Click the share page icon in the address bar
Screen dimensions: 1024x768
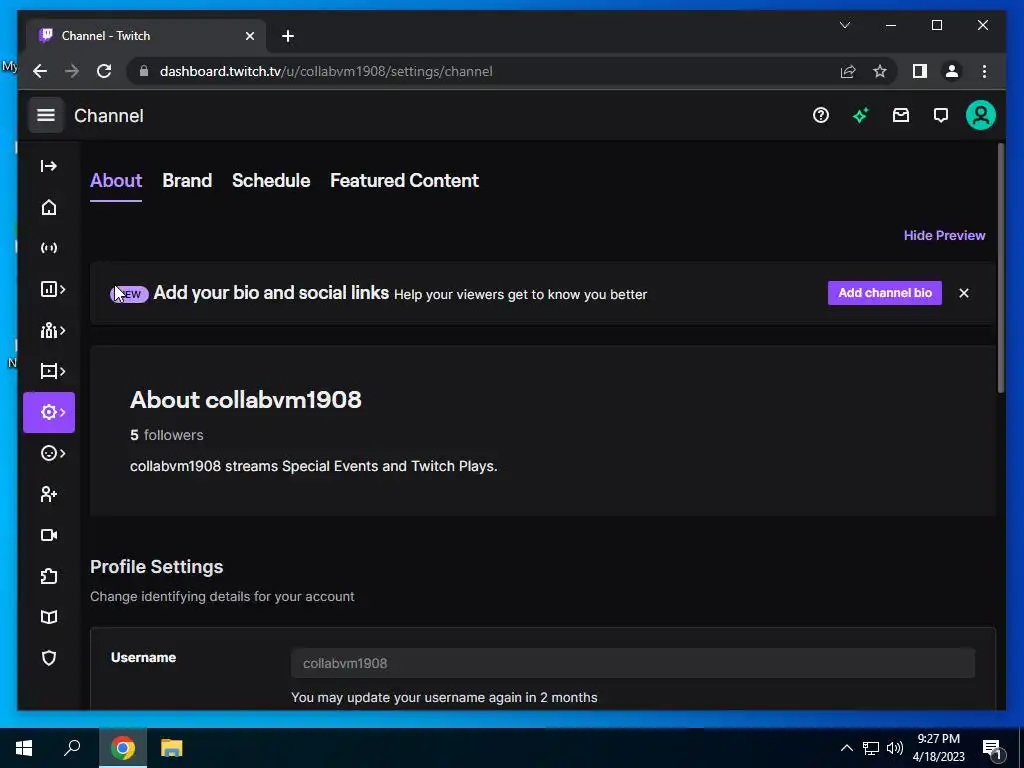848,71
